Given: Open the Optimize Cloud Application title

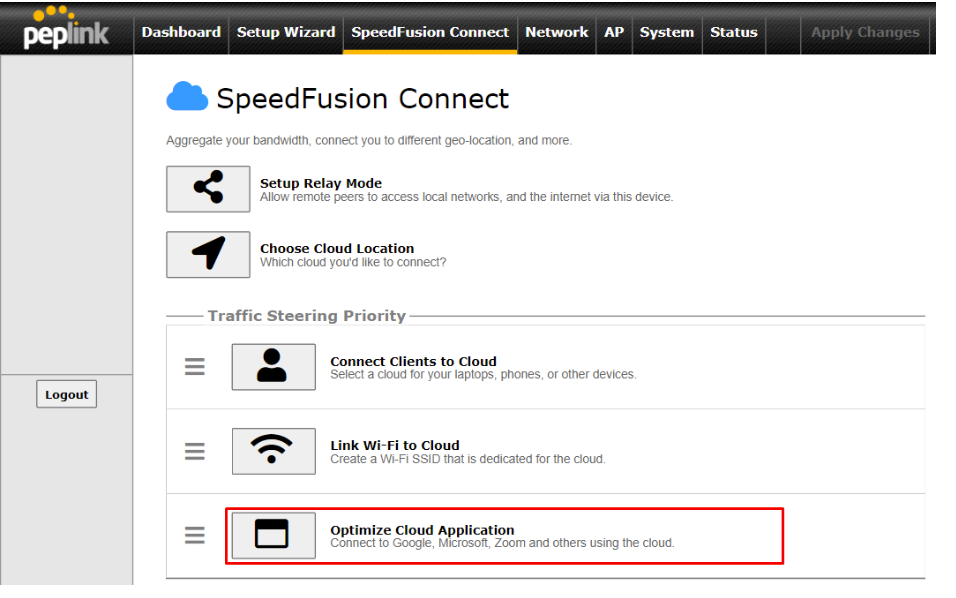Looking at the screenshot, I should tap(423, 530).
